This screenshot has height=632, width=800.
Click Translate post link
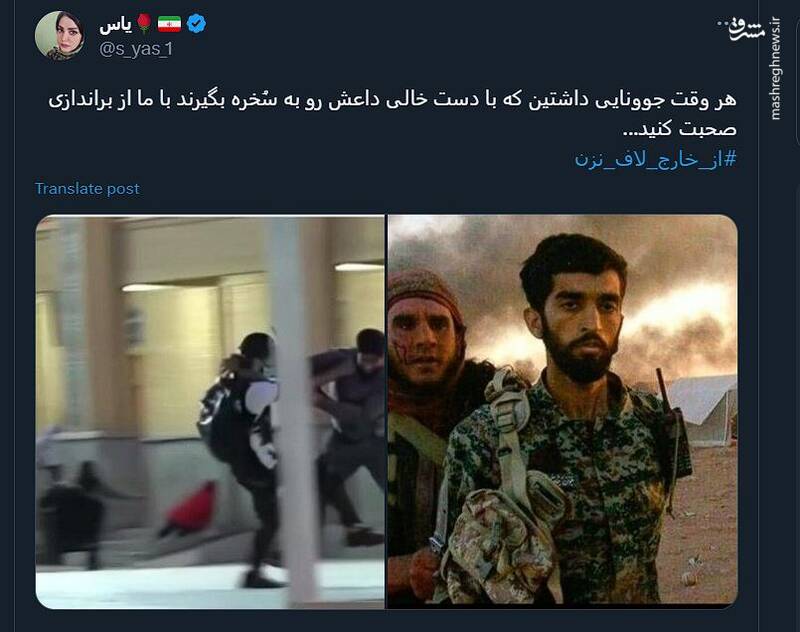pyautogui.click(x=87, y=189)
